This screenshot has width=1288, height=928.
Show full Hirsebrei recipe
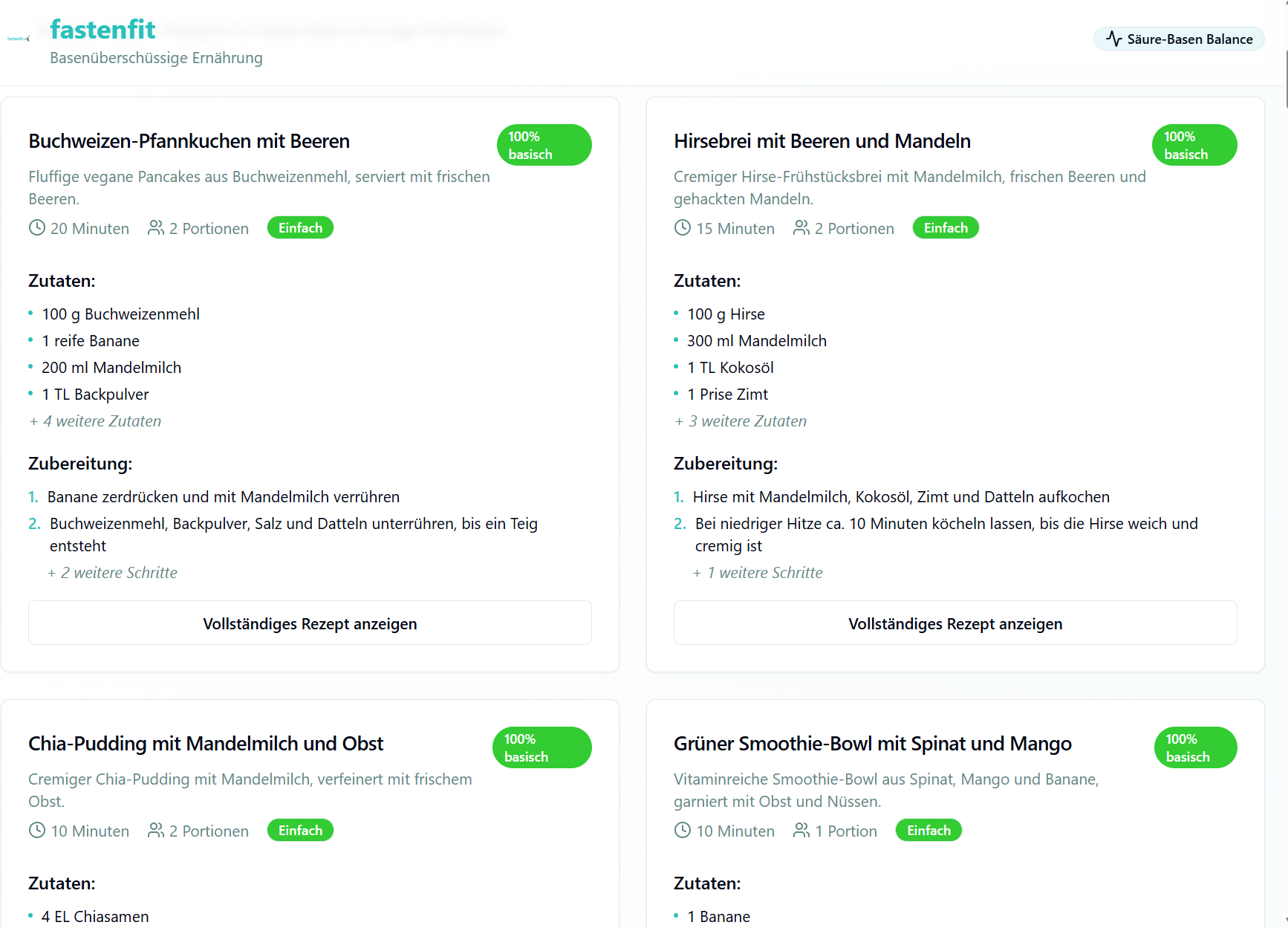(955, 623)
